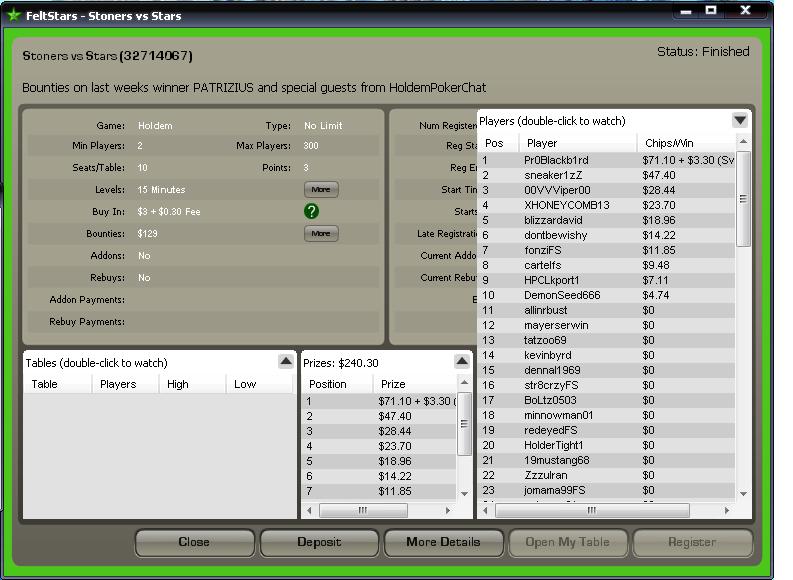Image resolution: width=793 pixels, height=580 pixels.
Task: Select player DemonSeed666 row
Action: coord(607,295)
